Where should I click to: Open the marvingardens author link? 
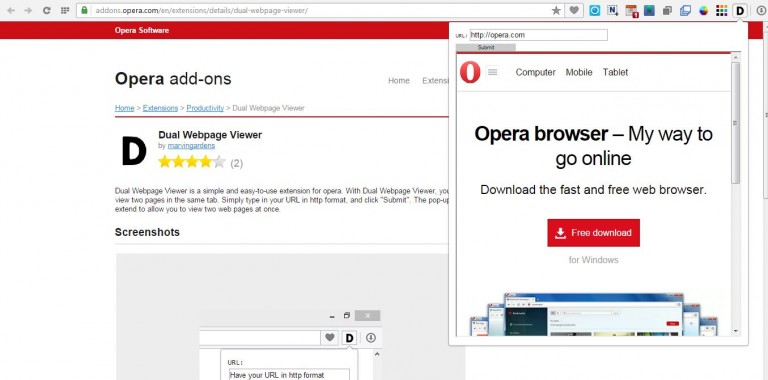tap(191, 146)
